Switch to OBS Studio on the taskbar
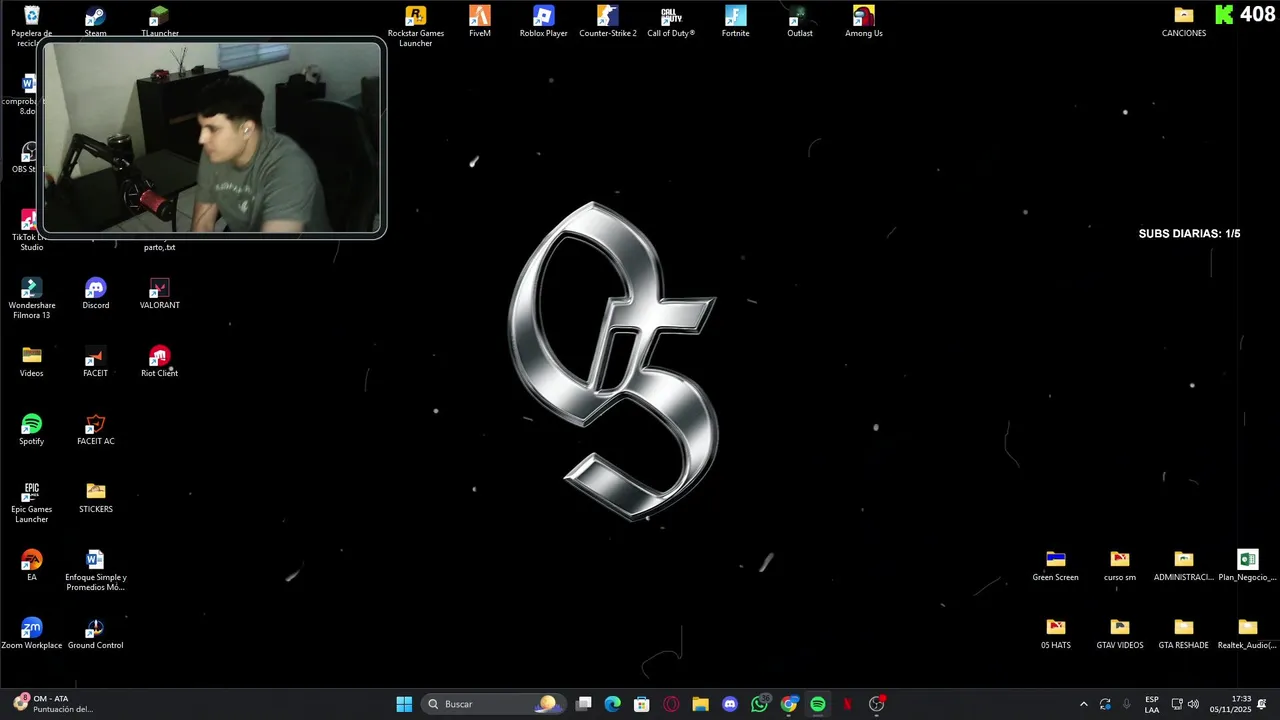Viewport: 1280px width, 720px height. (x=877, y=704)
